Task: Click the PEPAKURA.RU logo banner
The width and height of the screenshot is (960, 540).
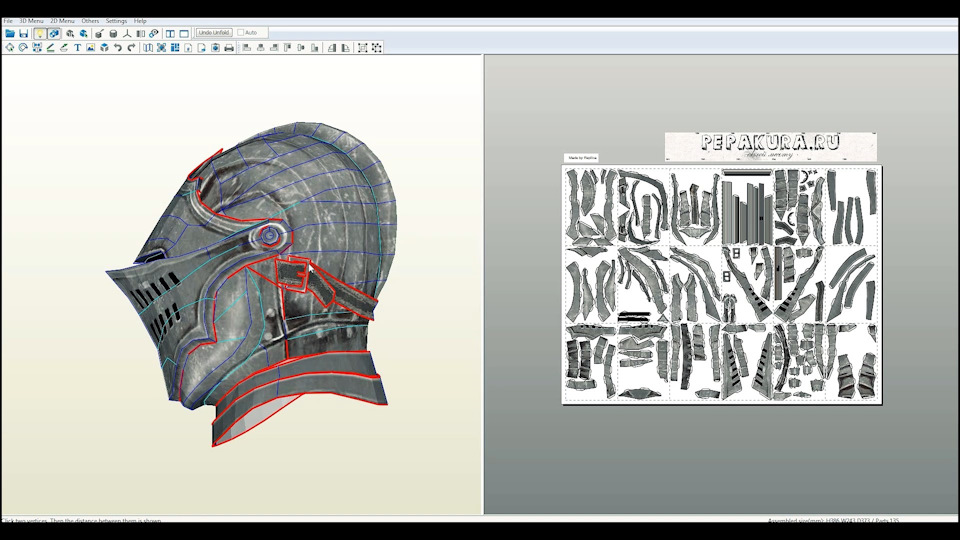Action: (770, 145)
